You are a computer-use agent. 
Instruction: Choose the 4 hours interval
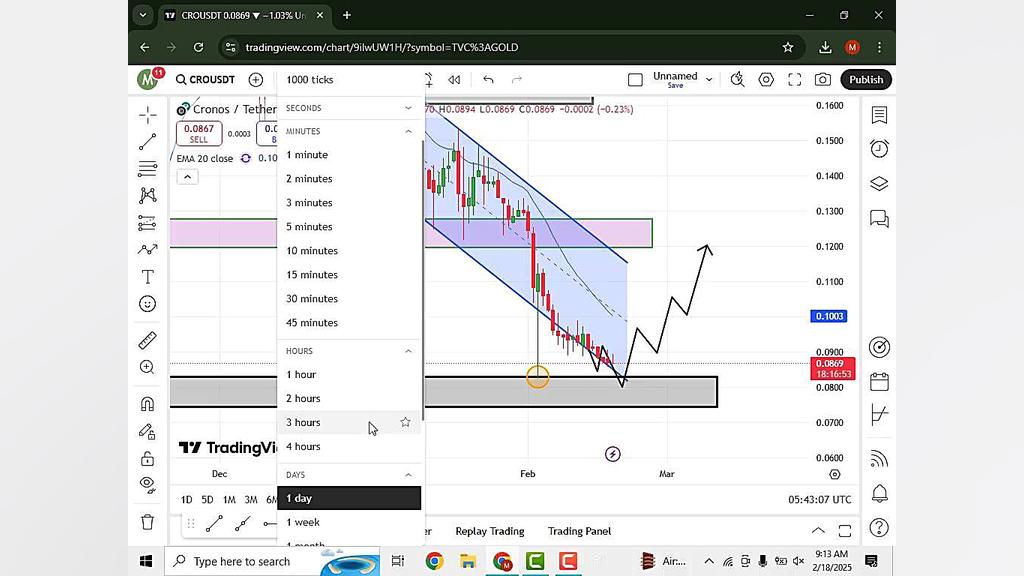click(x=349, y=446)
